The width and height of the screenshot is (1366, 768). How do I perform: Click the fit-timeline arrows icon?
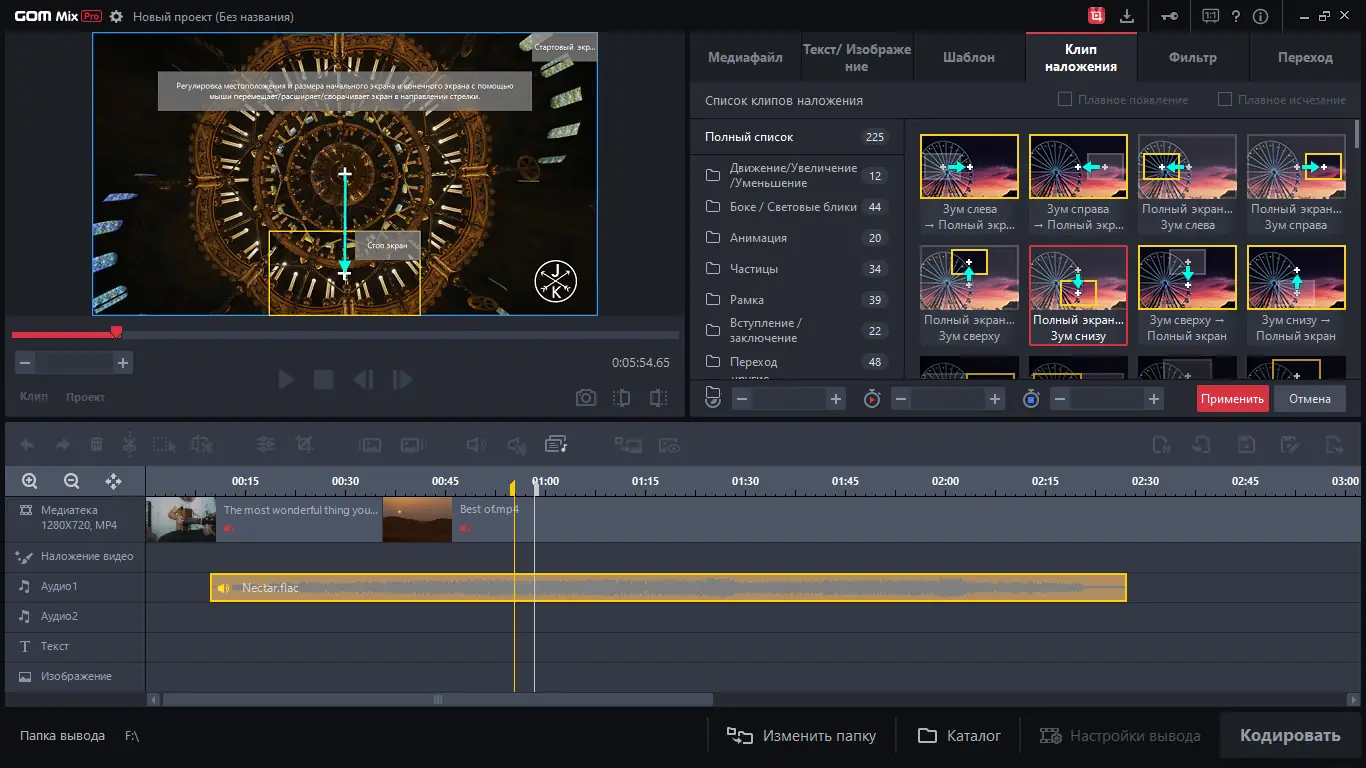tap(113, 481)
